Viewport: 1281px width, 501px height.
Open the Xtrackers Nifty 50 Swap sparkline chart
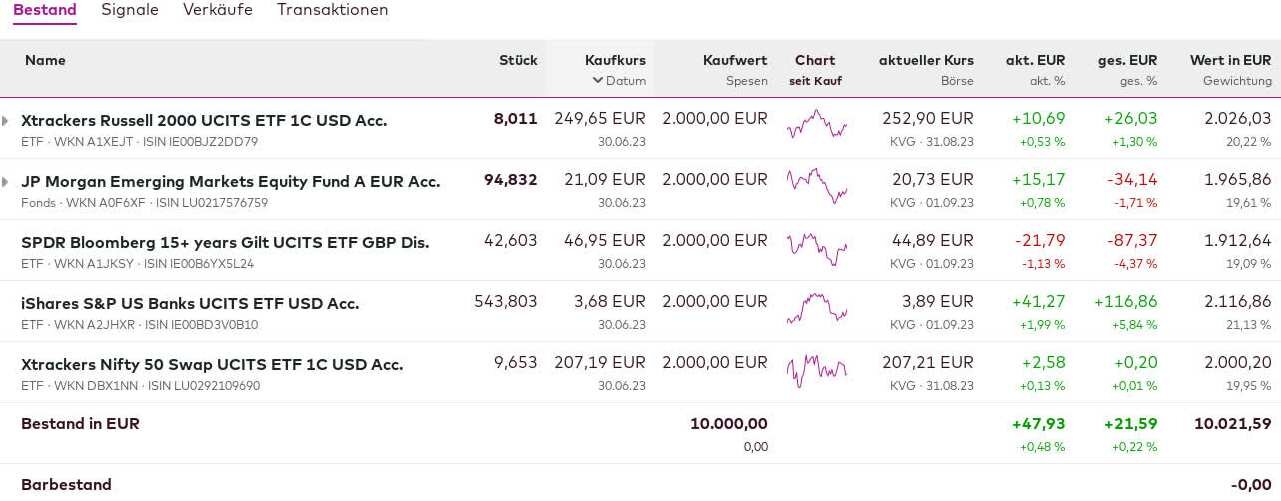[816, 371]
